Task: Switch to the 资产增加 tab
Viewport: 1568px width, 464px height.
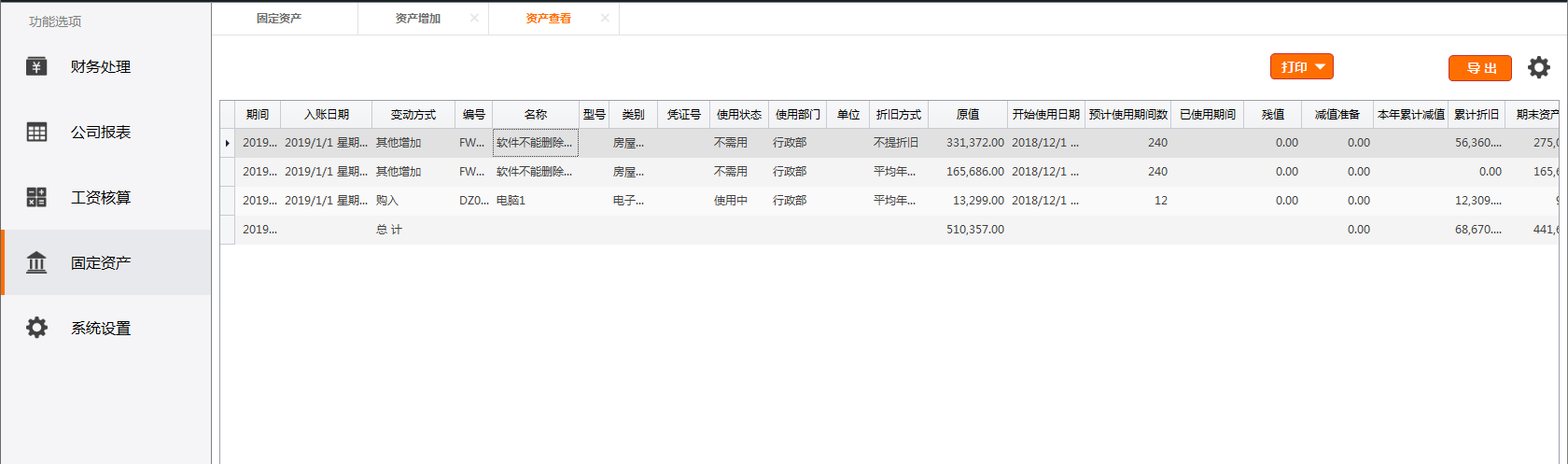Action: (417, 19)
